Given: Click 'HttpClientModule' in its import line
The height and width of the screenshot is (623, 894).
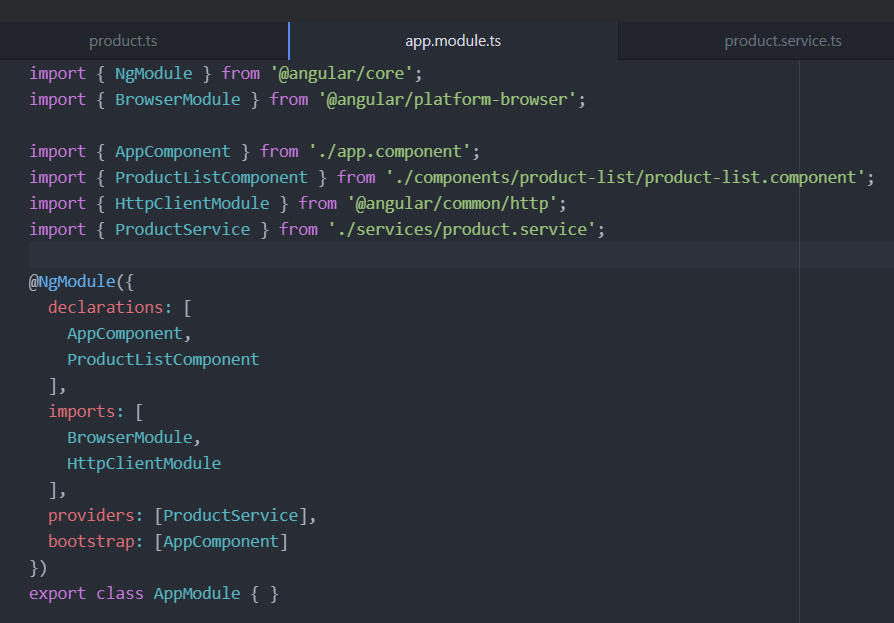Looking at the screenshot, I should tap(192, 203).
